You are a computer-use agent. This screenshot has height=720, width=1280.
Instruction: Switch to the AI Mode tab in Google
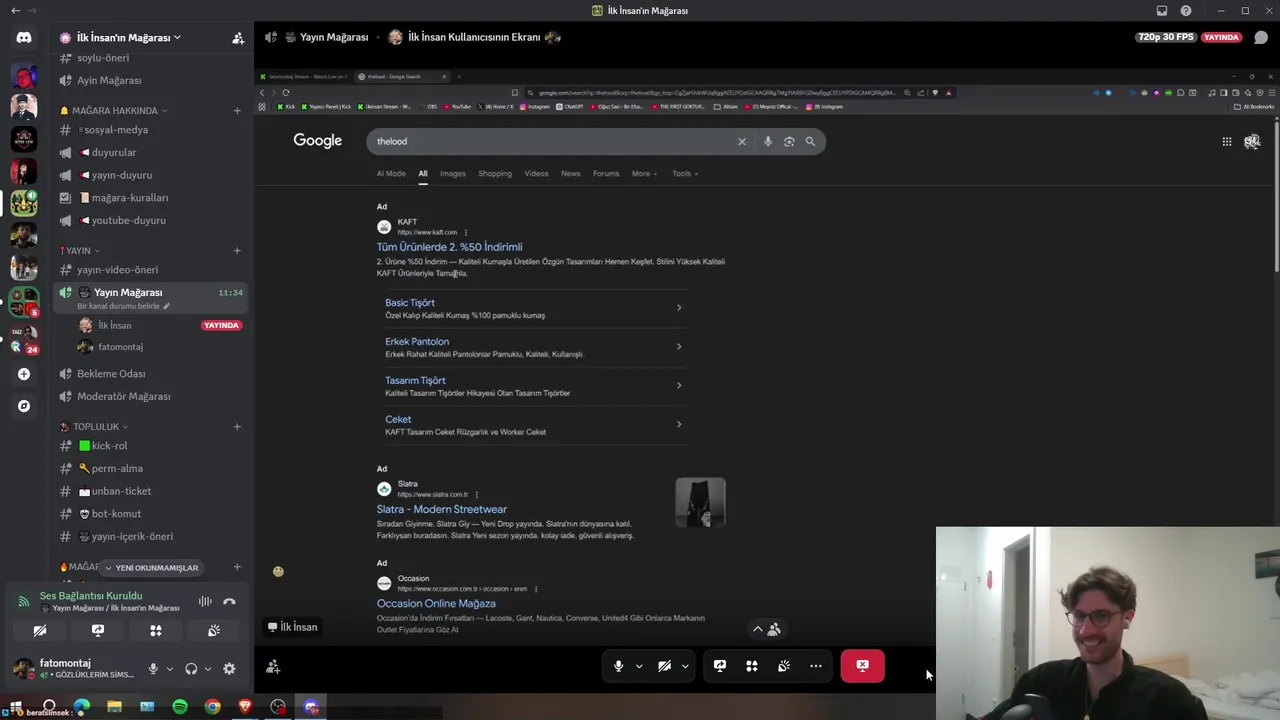(x=391, y=174)
